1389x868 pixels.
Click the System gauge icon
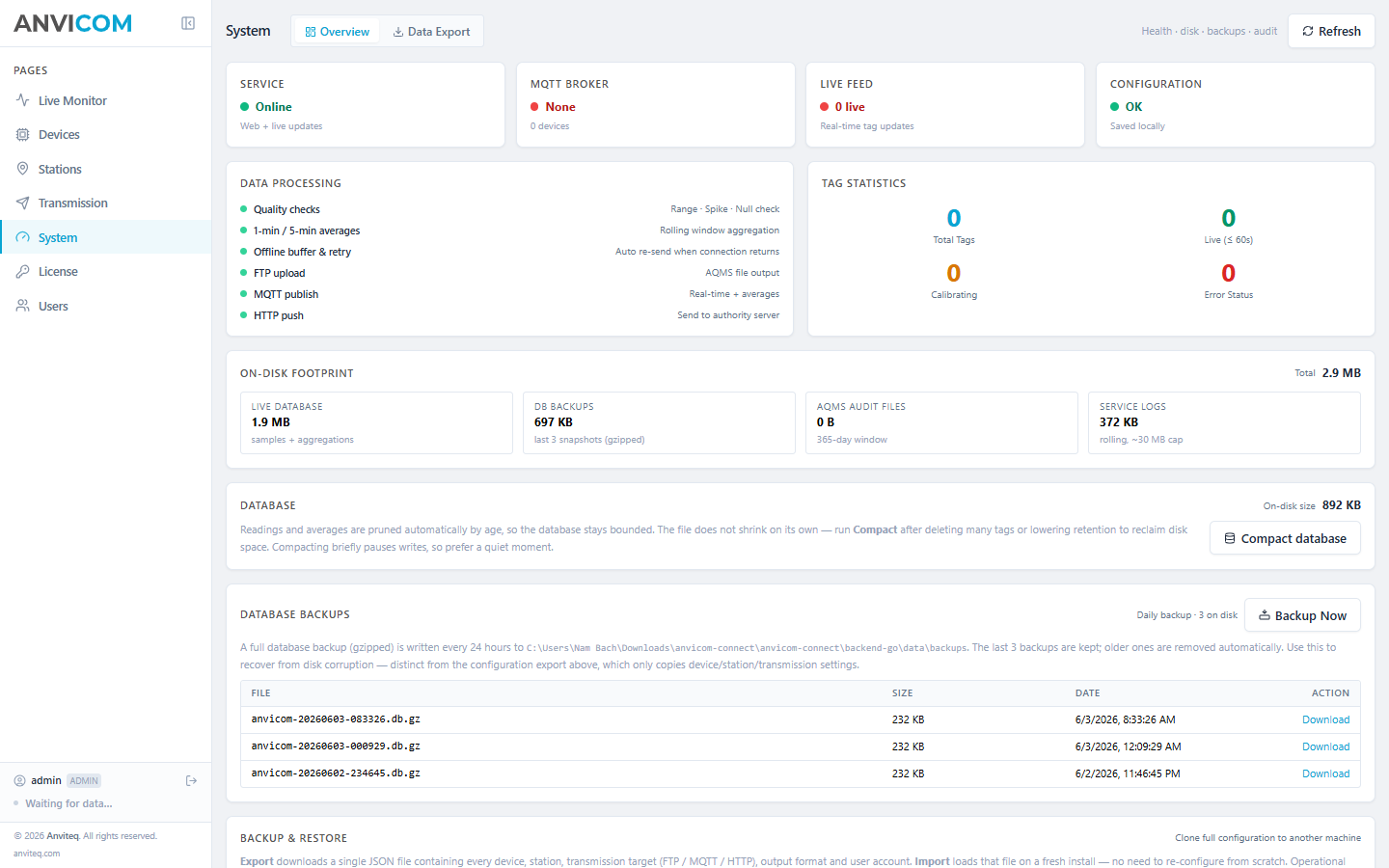pyautogui.click(x=22, y=237)
